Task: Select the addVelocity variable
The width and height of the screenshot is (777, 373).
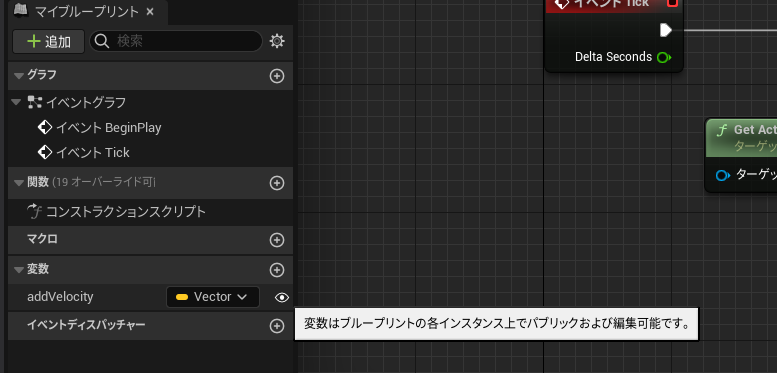Action: [x=60, y=297]
